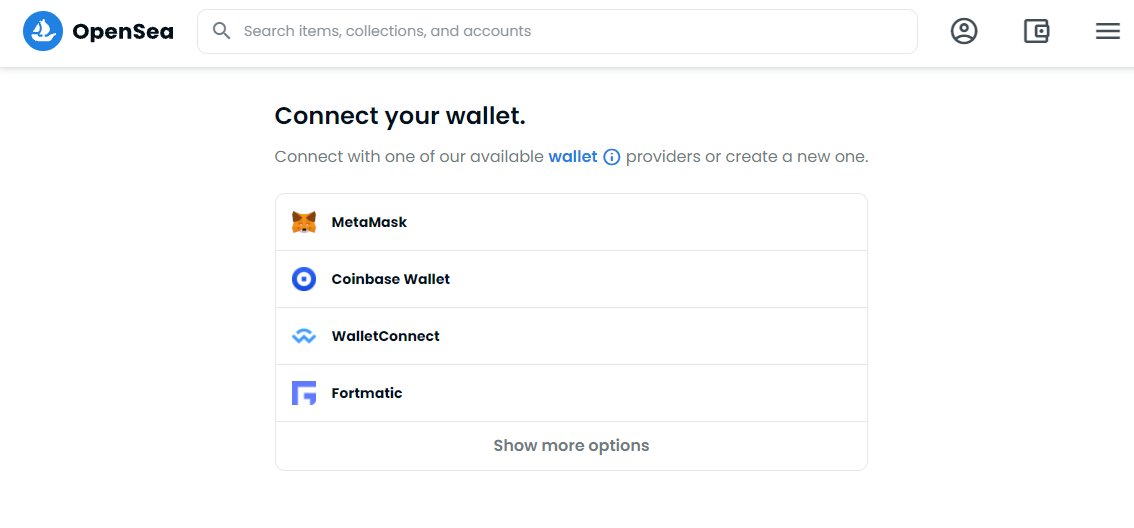
Task: Click the info icon beside wallet
Action: 612,157
